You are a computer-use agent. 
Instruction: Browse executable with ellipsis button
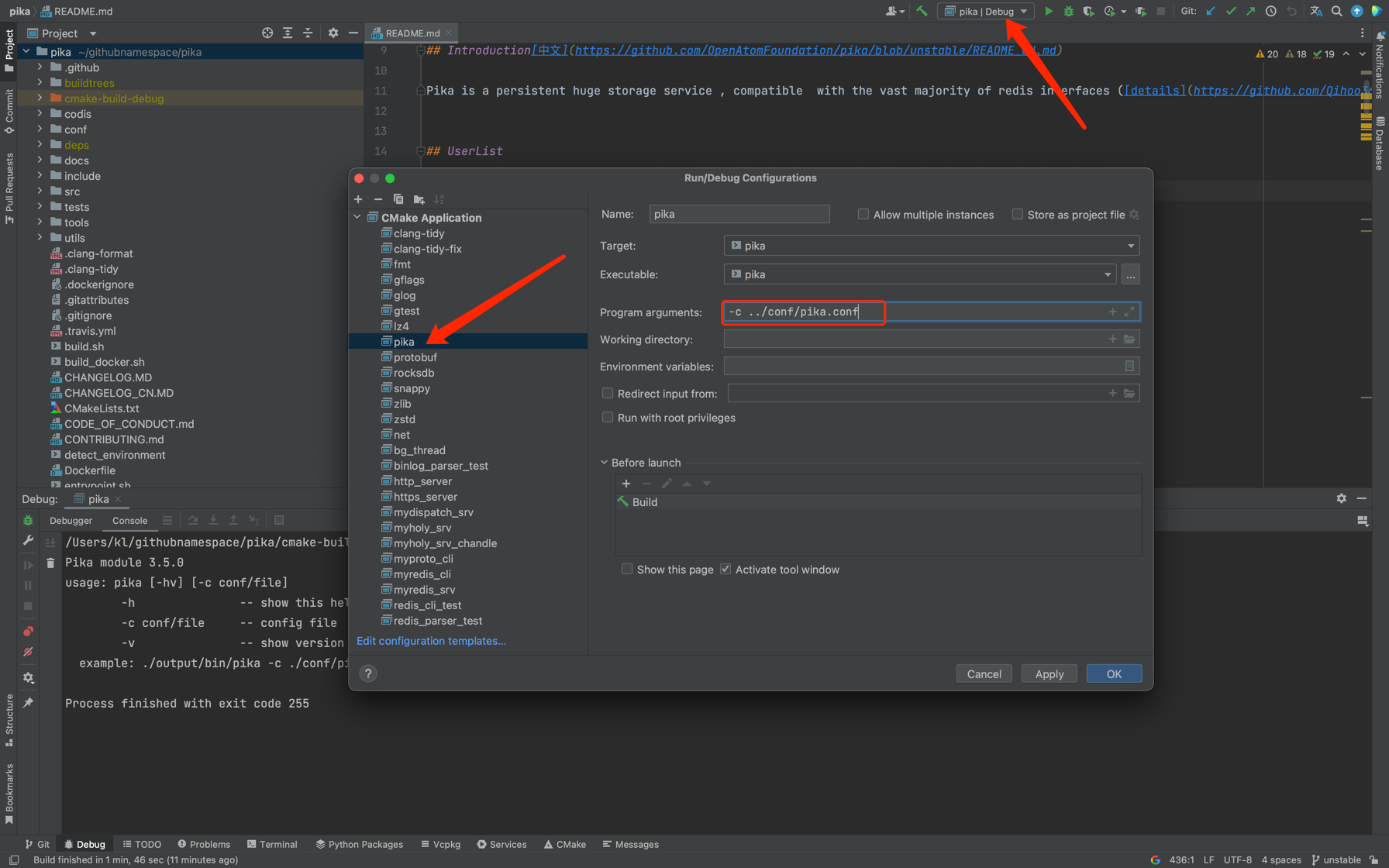point(1130,274)
